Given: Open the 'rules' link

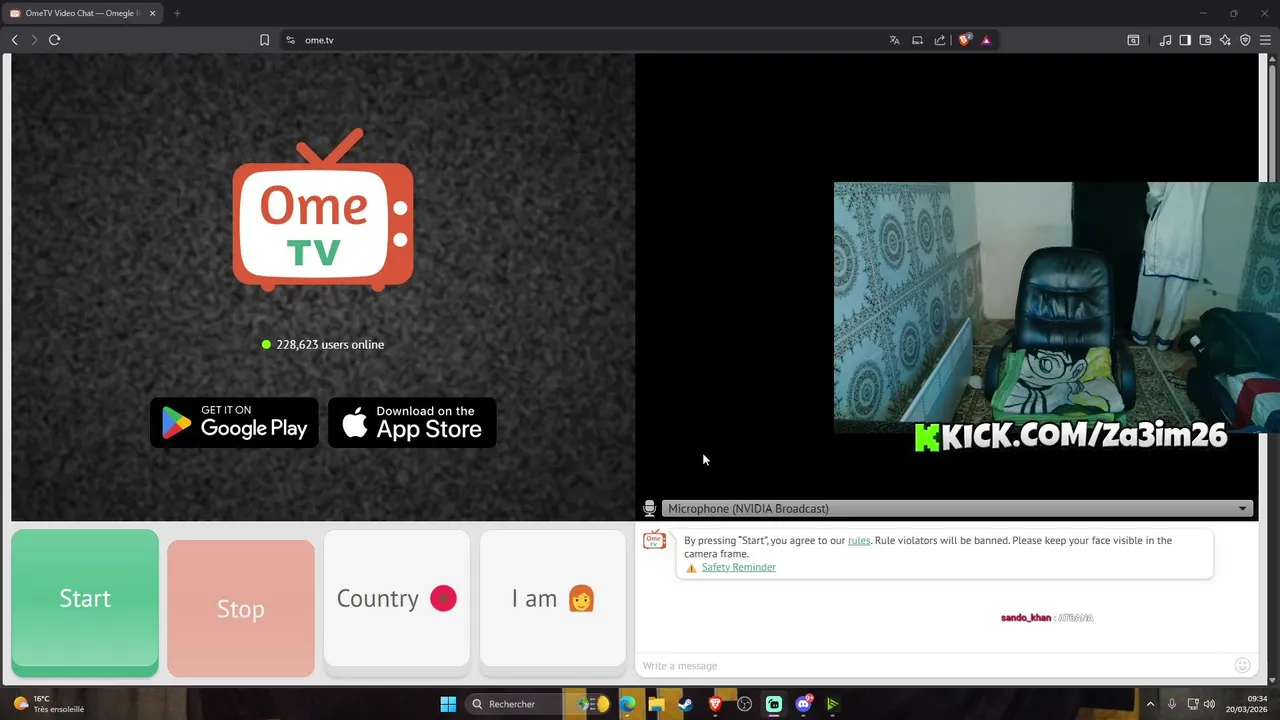Looking at the screenshot, I should point(859,540).
